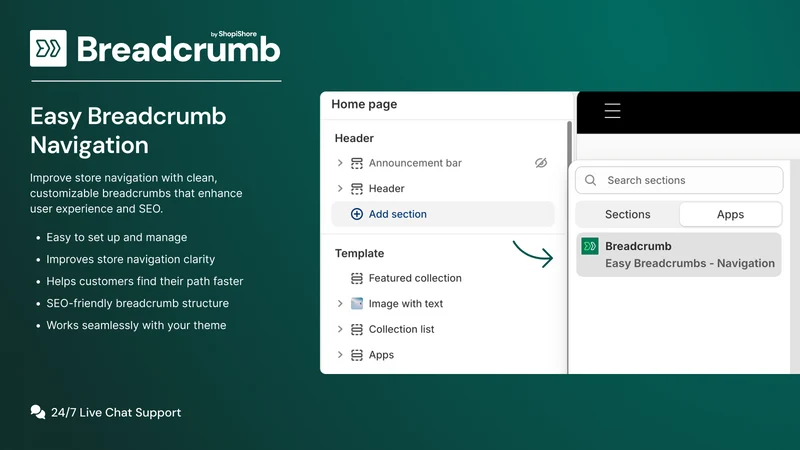Expand the Image with text section

340,304
